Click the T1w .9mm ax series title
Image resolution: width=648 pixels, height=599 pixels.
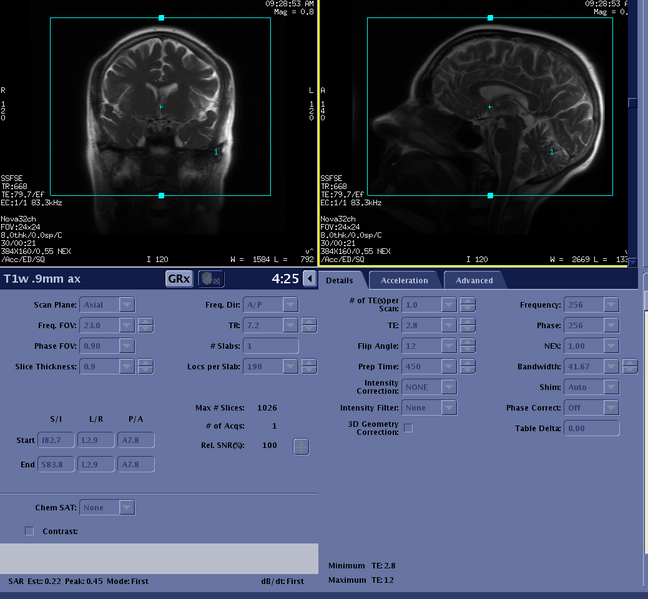coord(42,279)
